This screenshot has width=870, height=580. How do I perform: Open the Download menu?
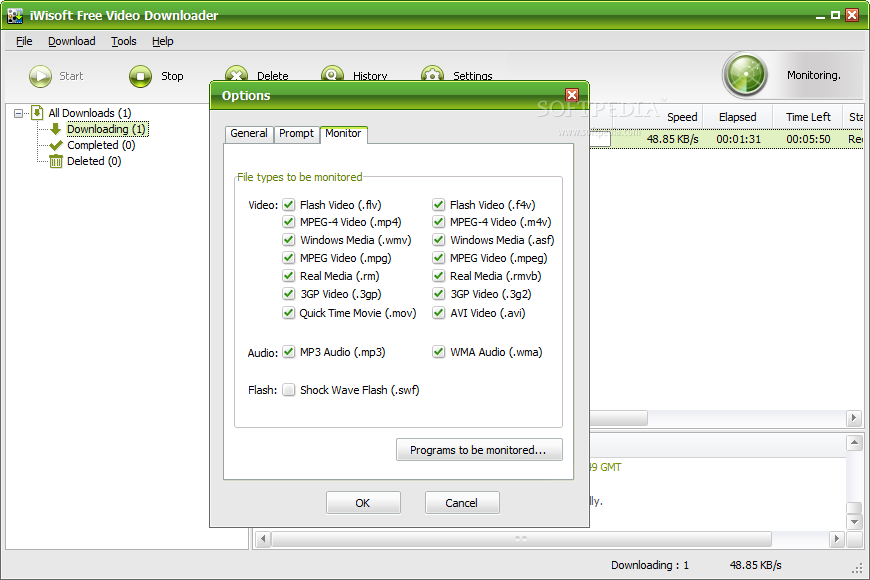[72, 41]
